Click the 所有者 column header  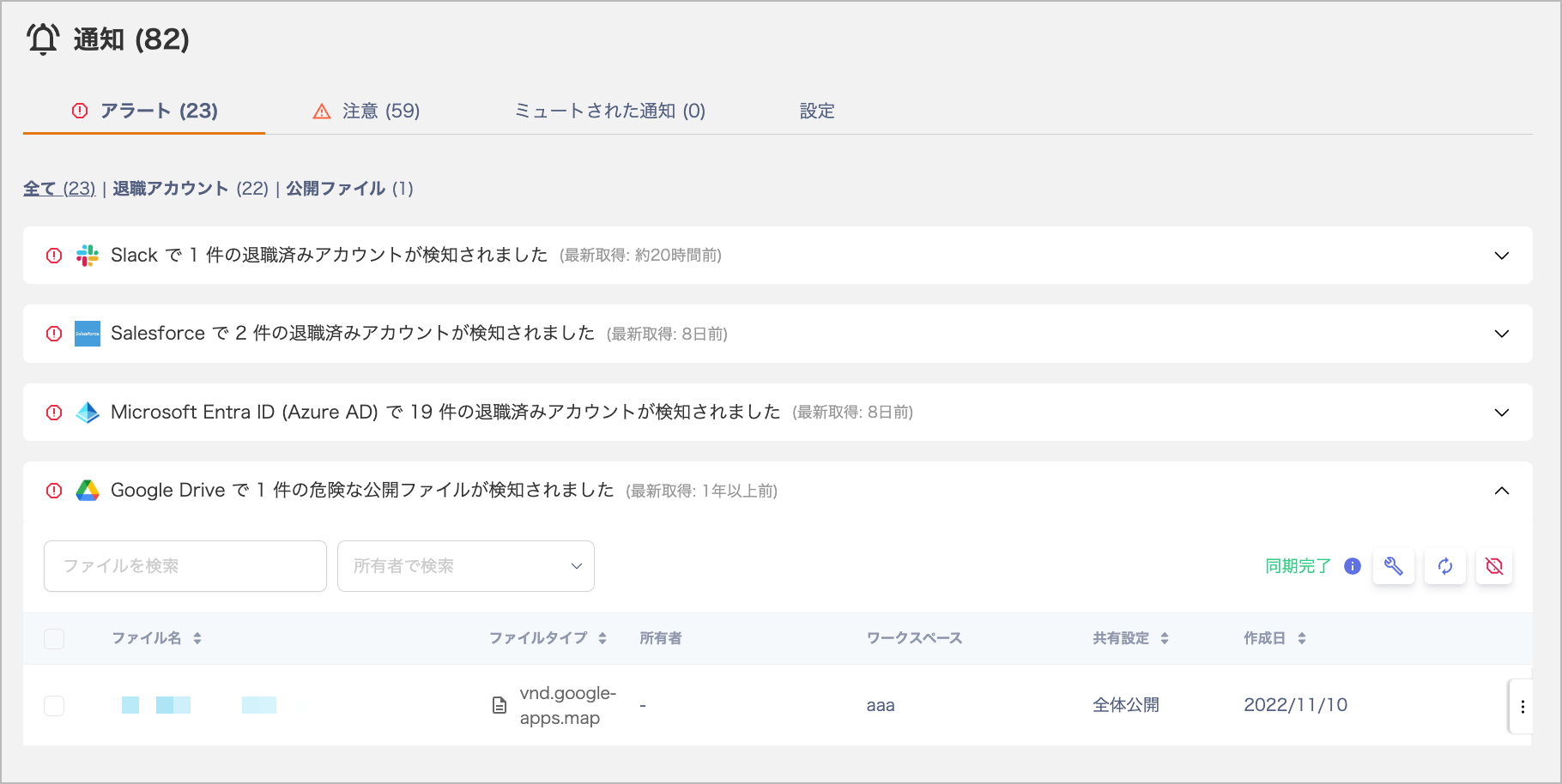click(x=661, y=638)
